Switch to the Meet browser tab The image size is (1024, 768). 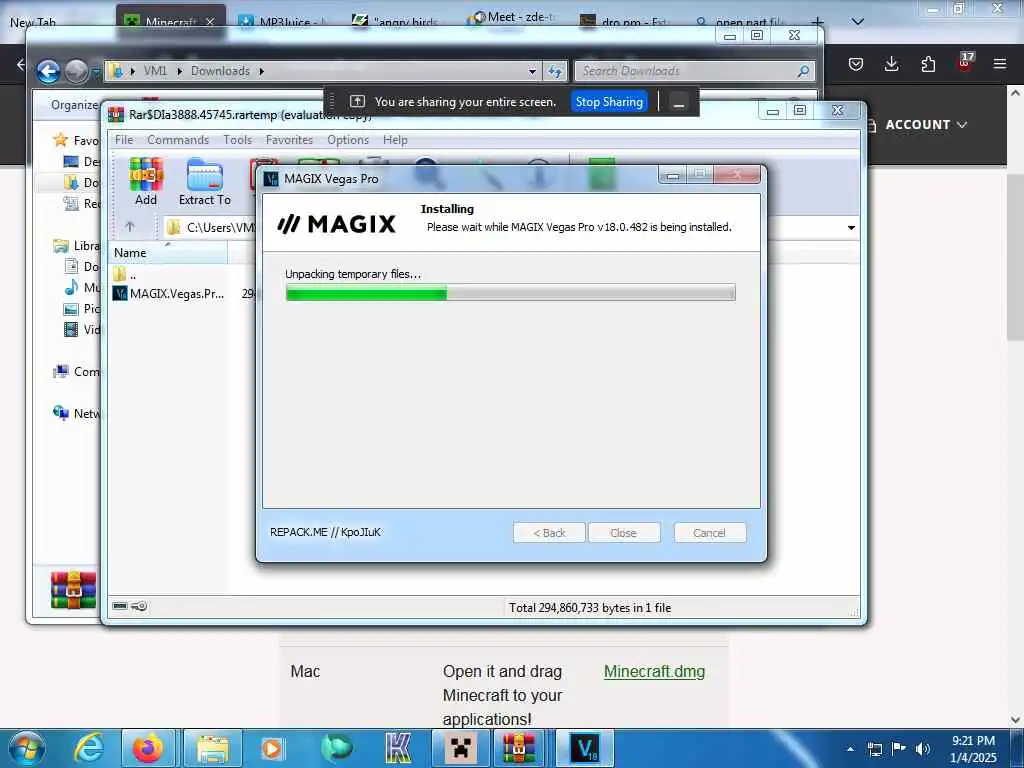point(513,18)
